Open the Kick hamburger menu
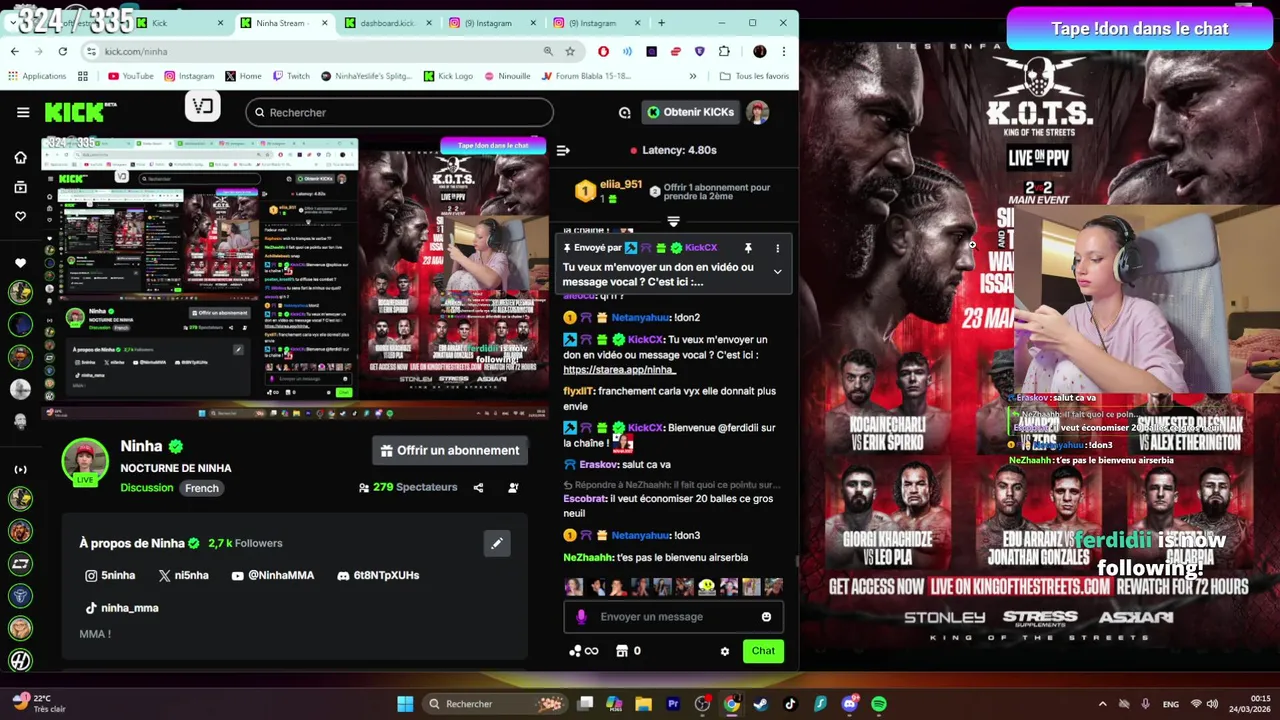1280x720 pixels. pyautogui.click(x=23, y=112)
